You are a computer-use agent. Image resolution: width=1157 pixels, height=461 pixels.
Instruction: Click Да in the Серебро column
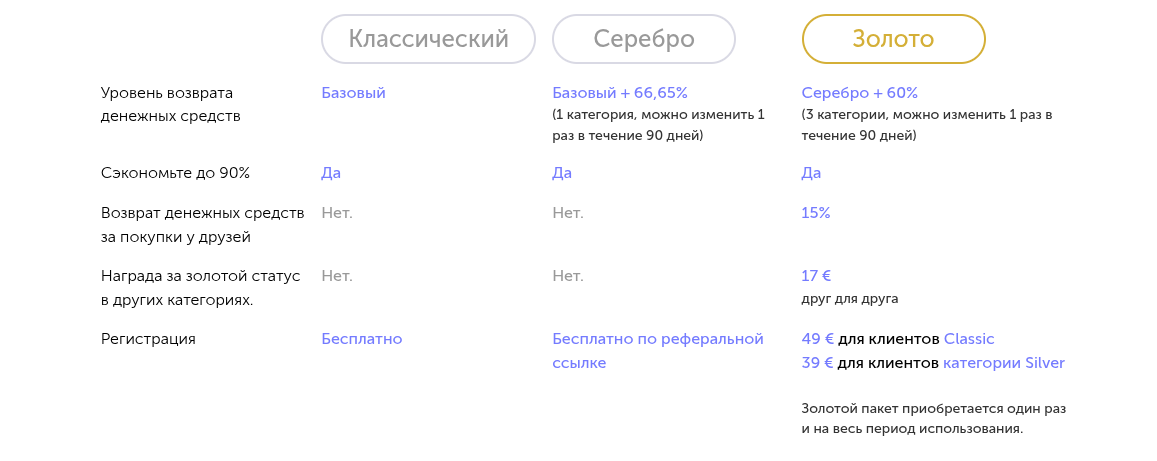point(562,173)
